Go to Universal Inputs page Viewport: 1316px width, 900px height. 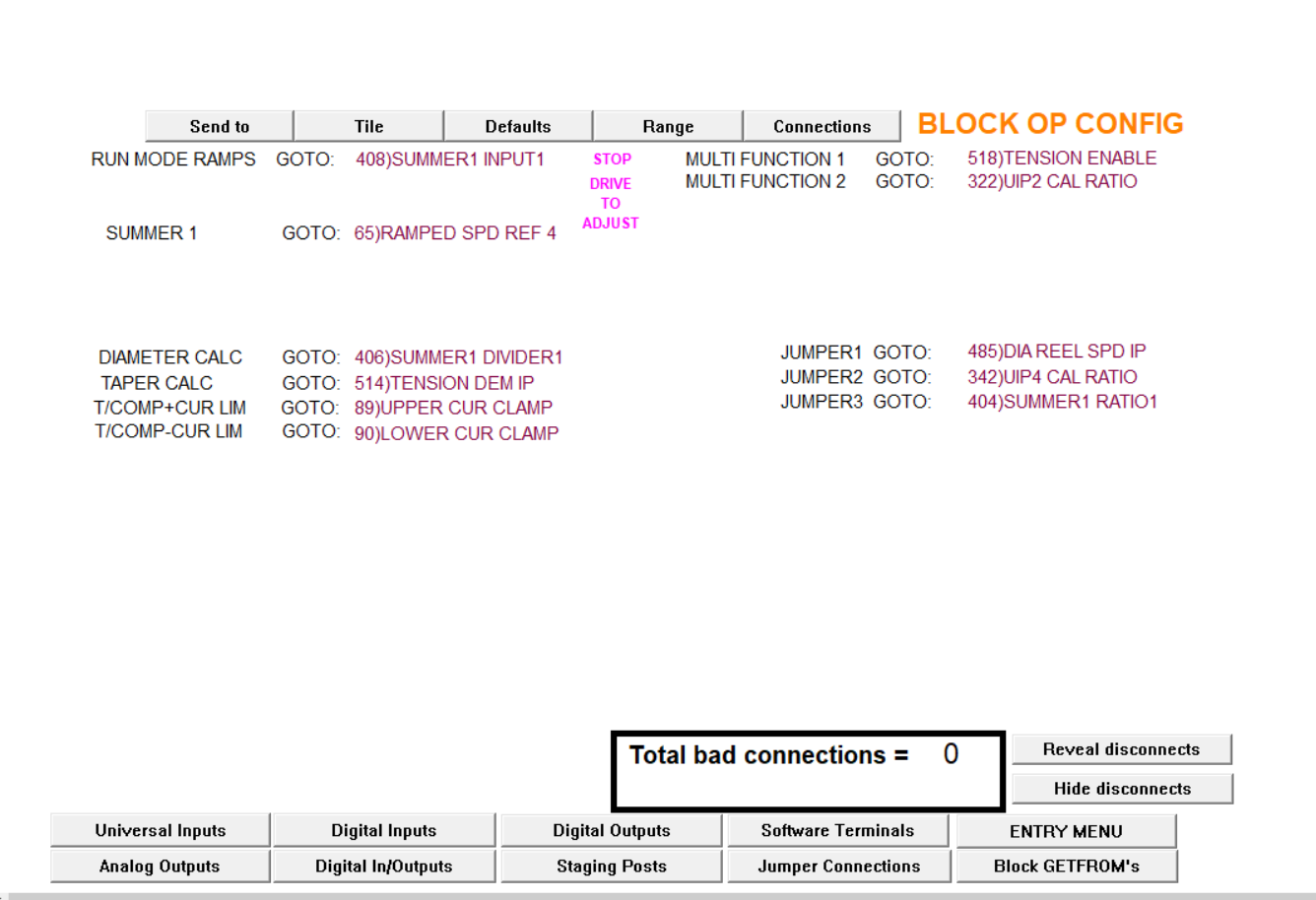point(161,830)
